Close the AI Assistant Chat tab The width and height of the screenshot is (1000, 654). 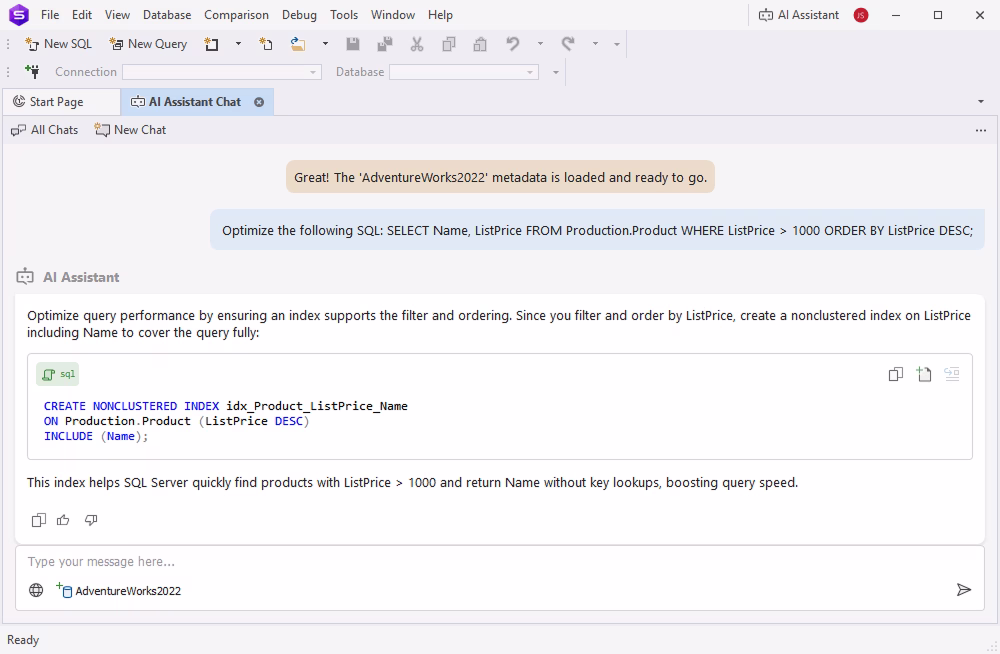pyautogui.click(x=259, y=102)
